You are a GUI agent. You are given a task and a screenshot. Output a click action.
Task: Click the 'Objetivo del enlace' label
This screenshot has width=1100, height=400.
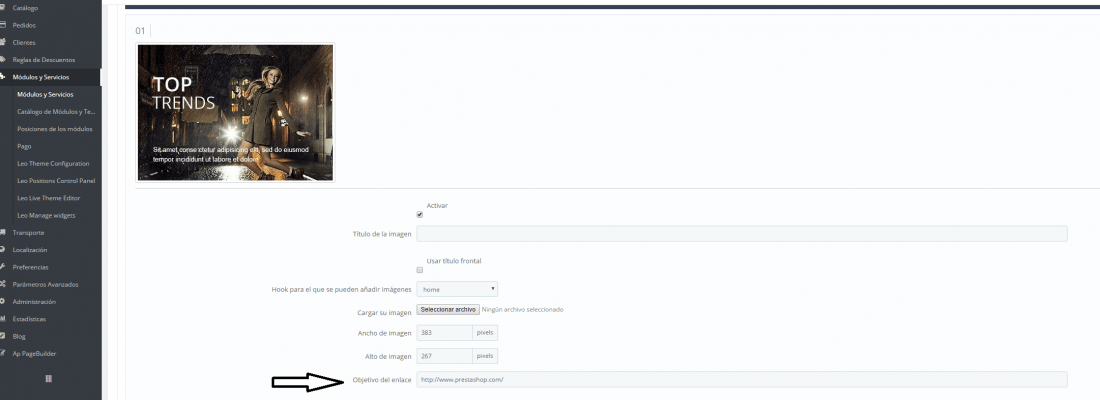point(380,380)
